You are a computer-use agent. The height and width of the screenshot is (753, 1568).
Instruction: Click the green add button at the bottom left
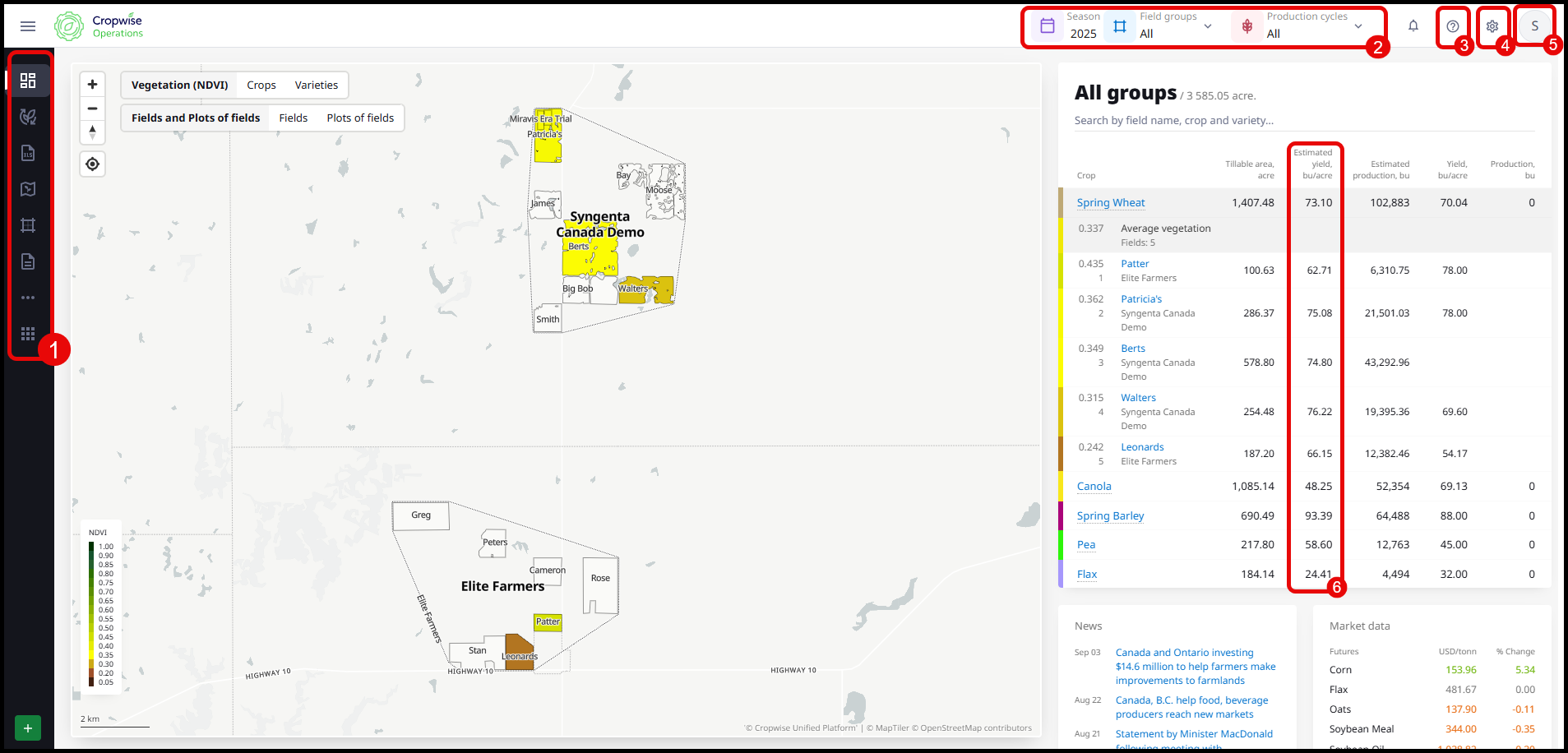point(28,728)
